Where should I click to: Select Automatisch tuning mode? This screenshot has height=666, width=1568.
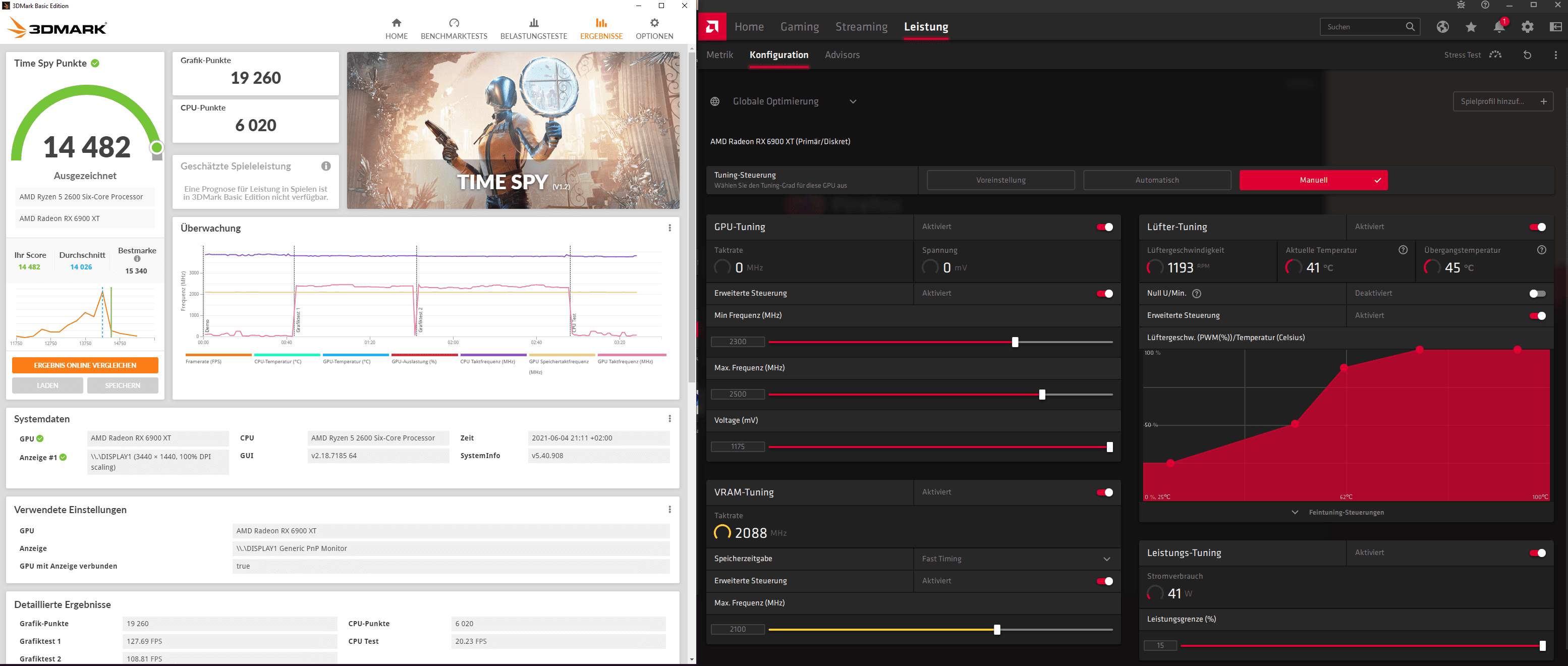(1156, 180)
